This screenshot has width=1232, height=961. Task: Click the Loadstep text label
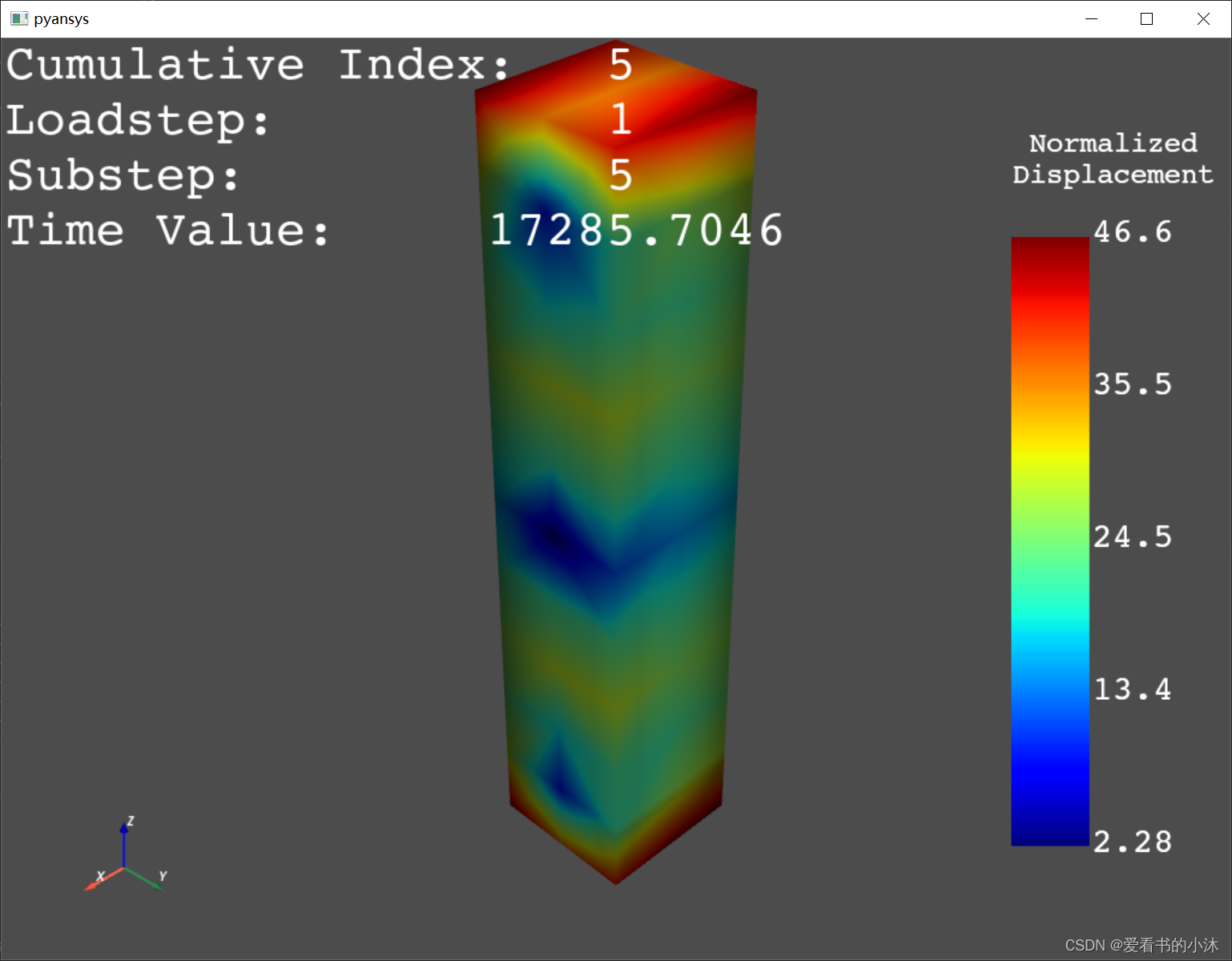coord(138,120)
